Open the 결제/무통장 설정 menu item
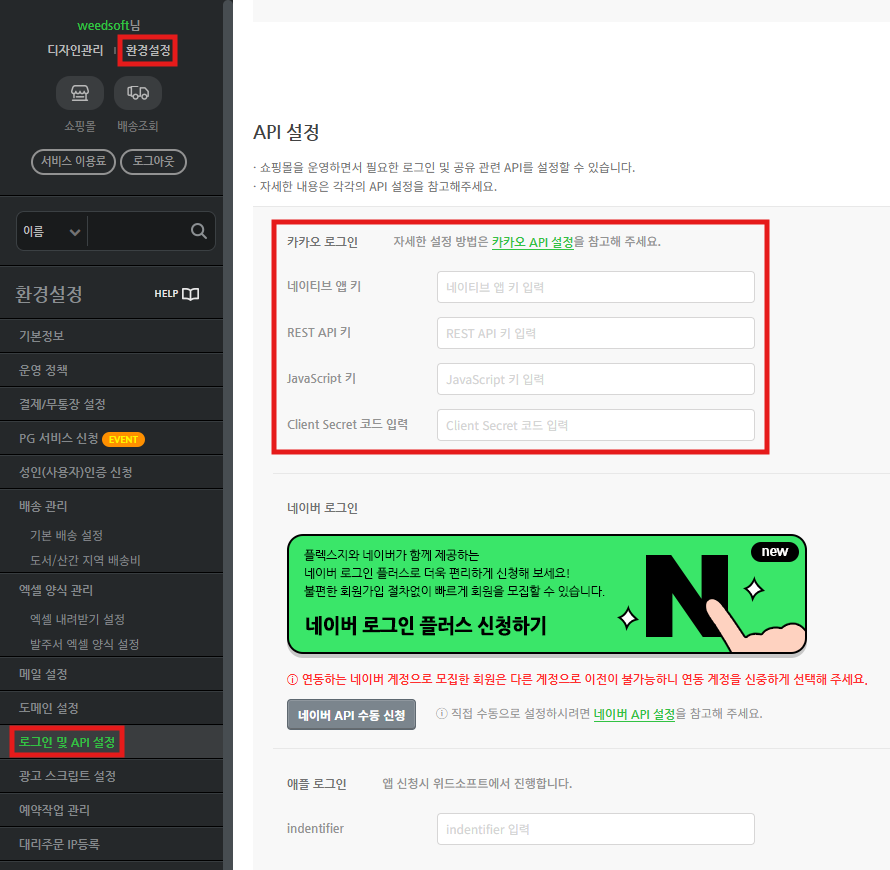This screenshot has width=890, height=870. click(111, 404)
